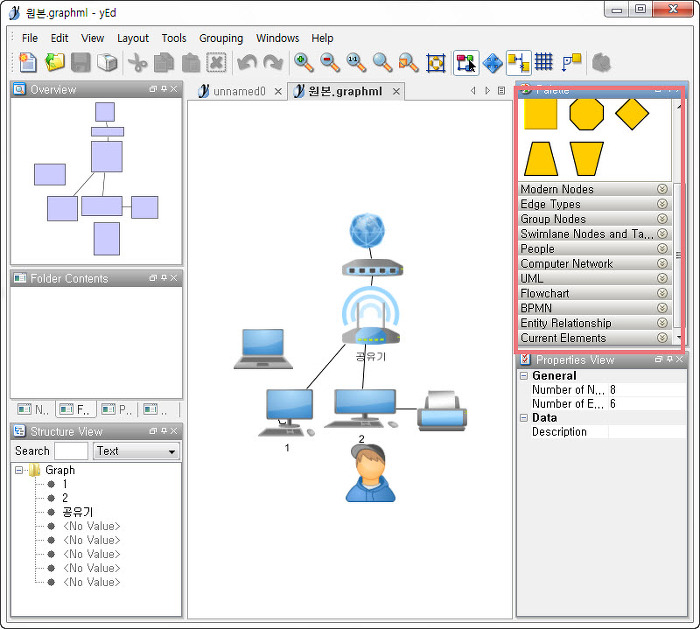This screenshot has height=629, width=700.
Task: Select the printer node on the canvas
Action: point(441,408)
